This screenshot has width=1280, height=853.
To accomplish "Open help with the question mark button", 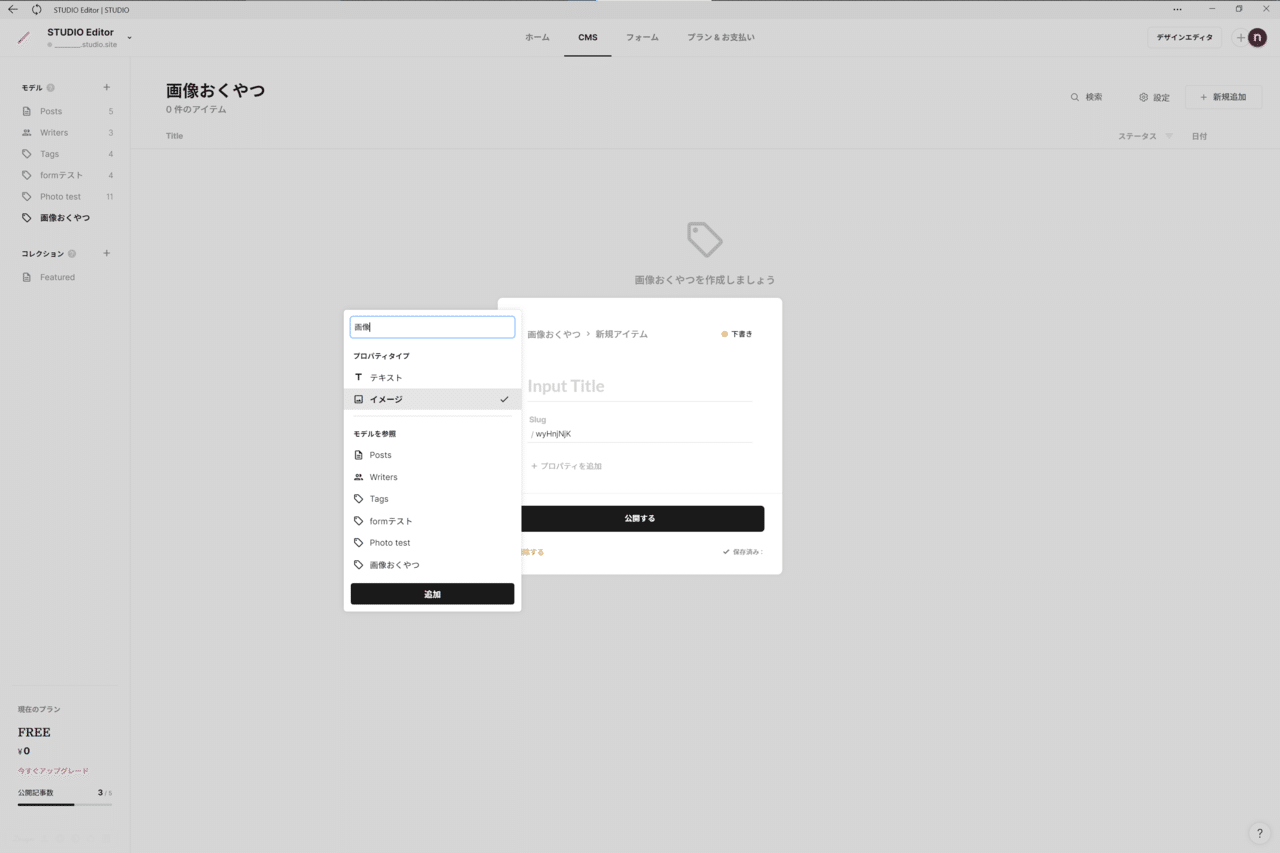I will tap(1260, 834).
